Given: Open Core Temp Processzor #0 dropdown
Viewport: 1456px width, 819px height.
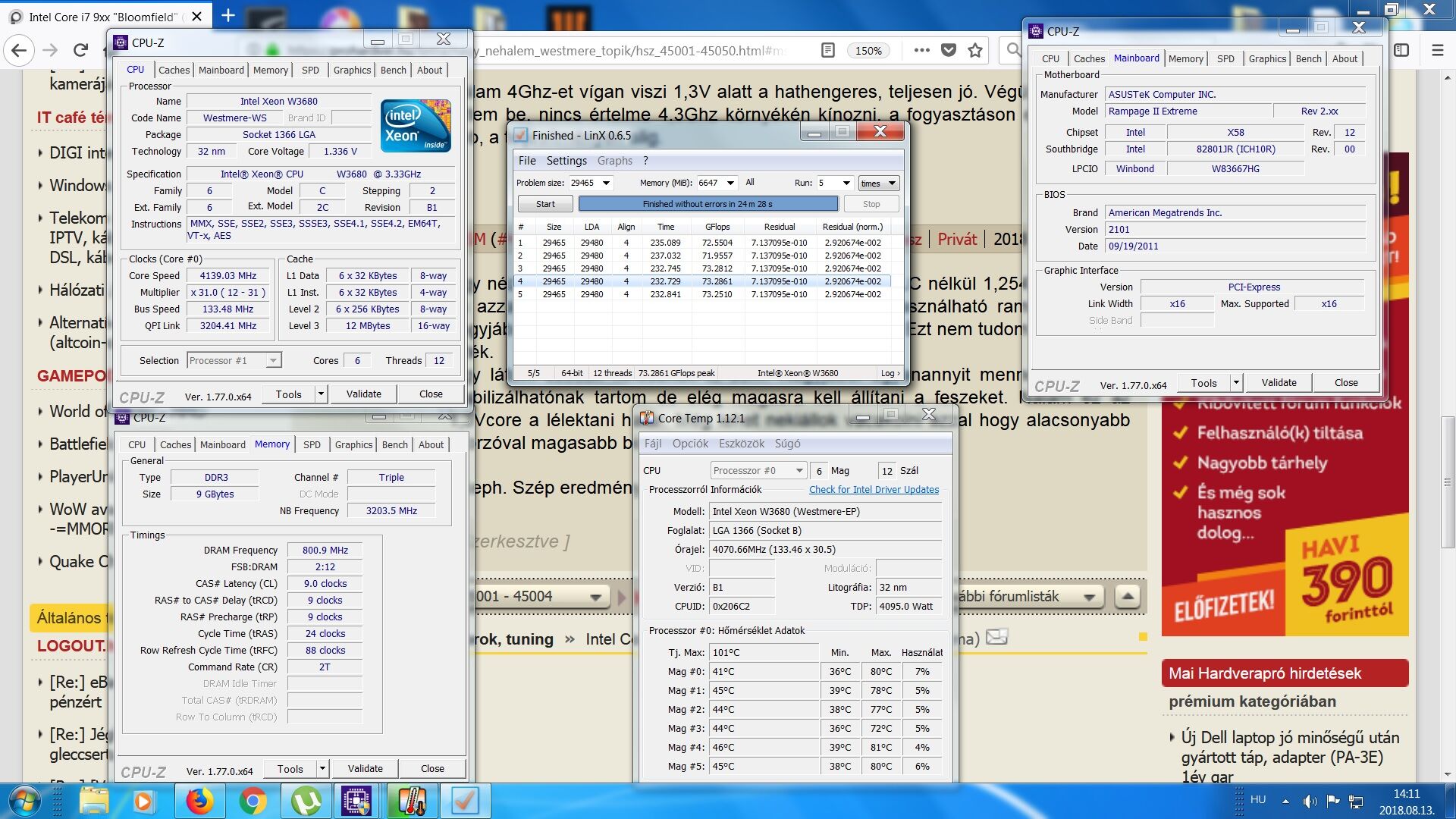Looking at the screenshot, I should tap(799, 471).
